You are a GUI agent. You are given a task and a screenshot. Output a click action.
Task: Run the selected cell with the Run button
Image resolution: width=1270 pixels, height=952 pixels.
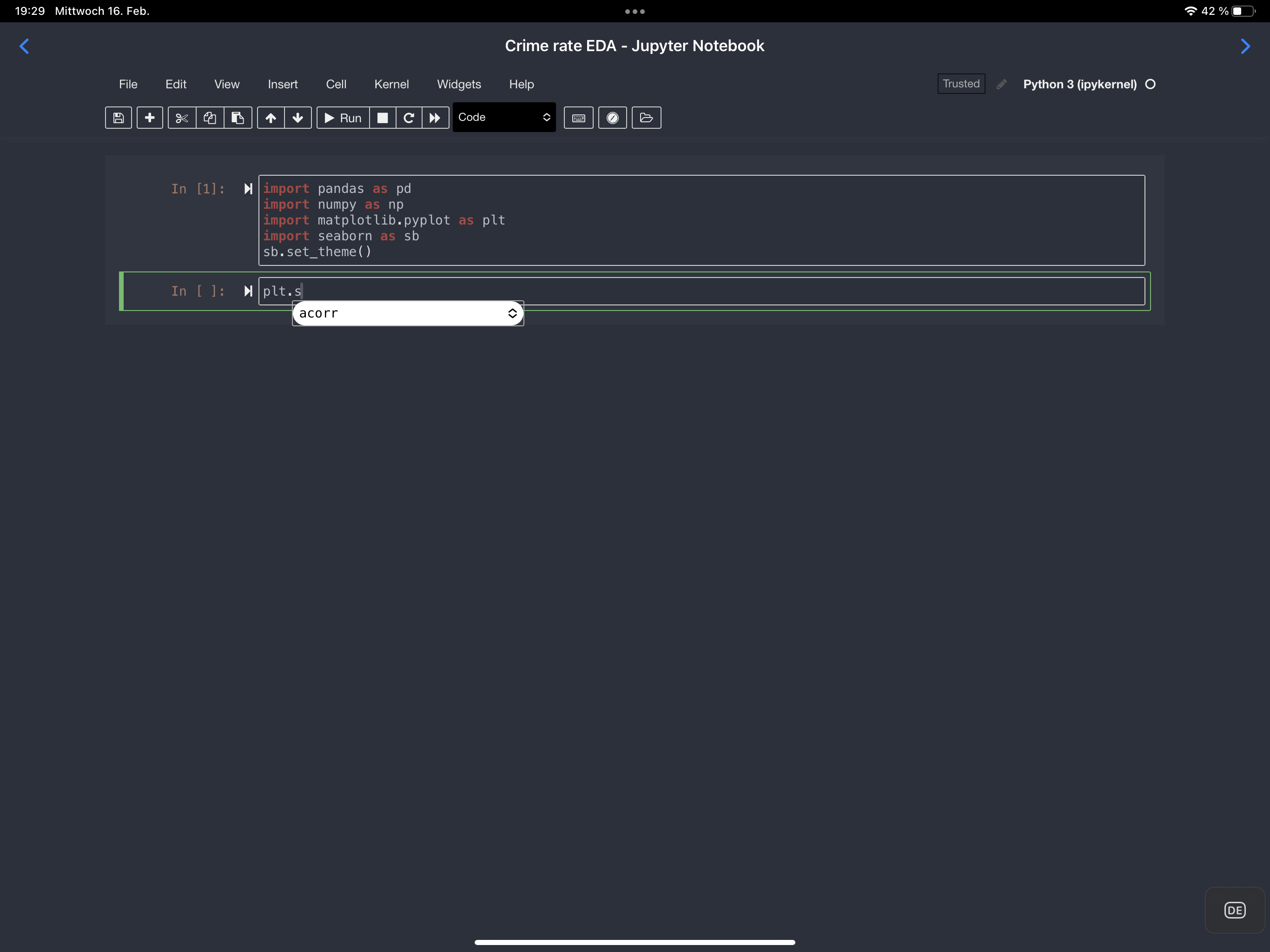343,118
